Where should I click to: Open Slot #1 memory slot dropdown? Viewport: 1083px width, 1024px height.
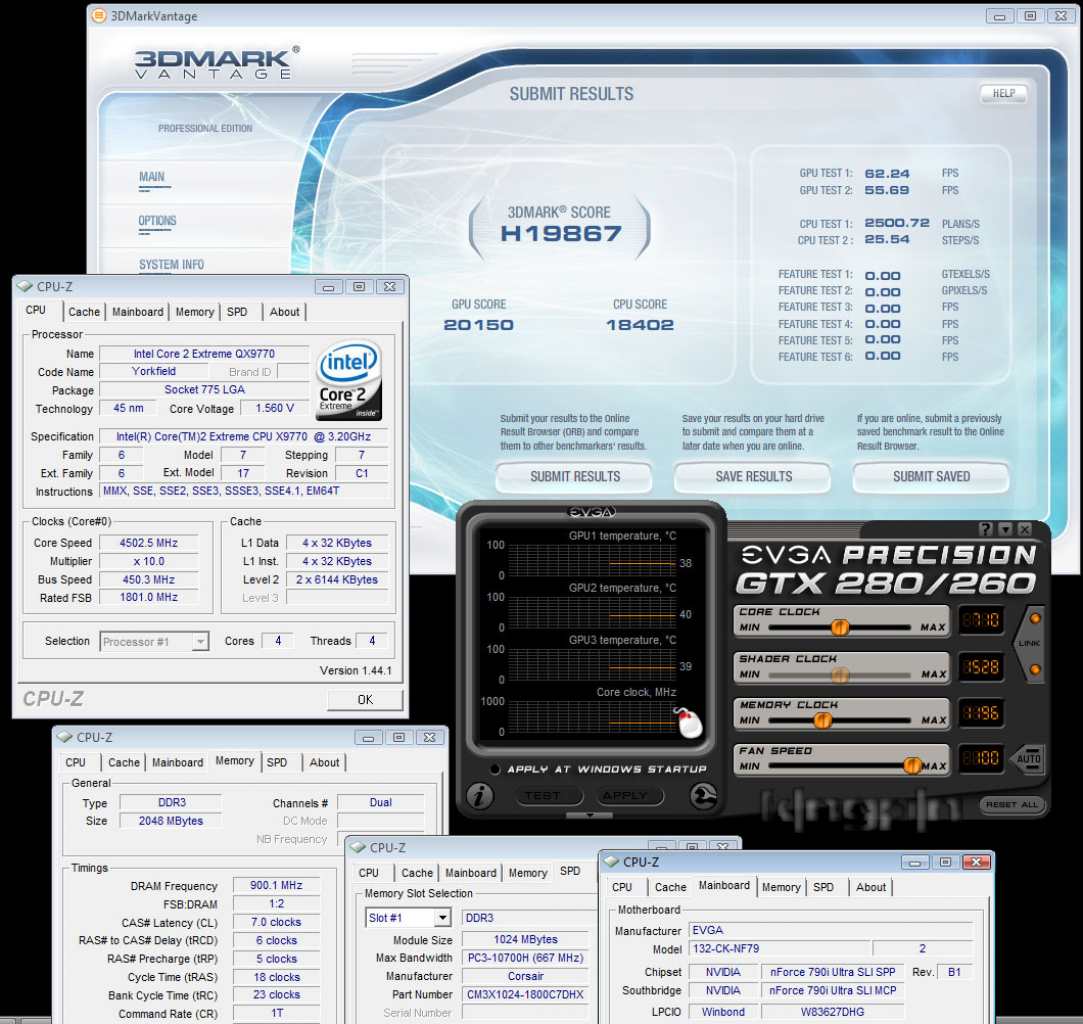pos(442,918)
